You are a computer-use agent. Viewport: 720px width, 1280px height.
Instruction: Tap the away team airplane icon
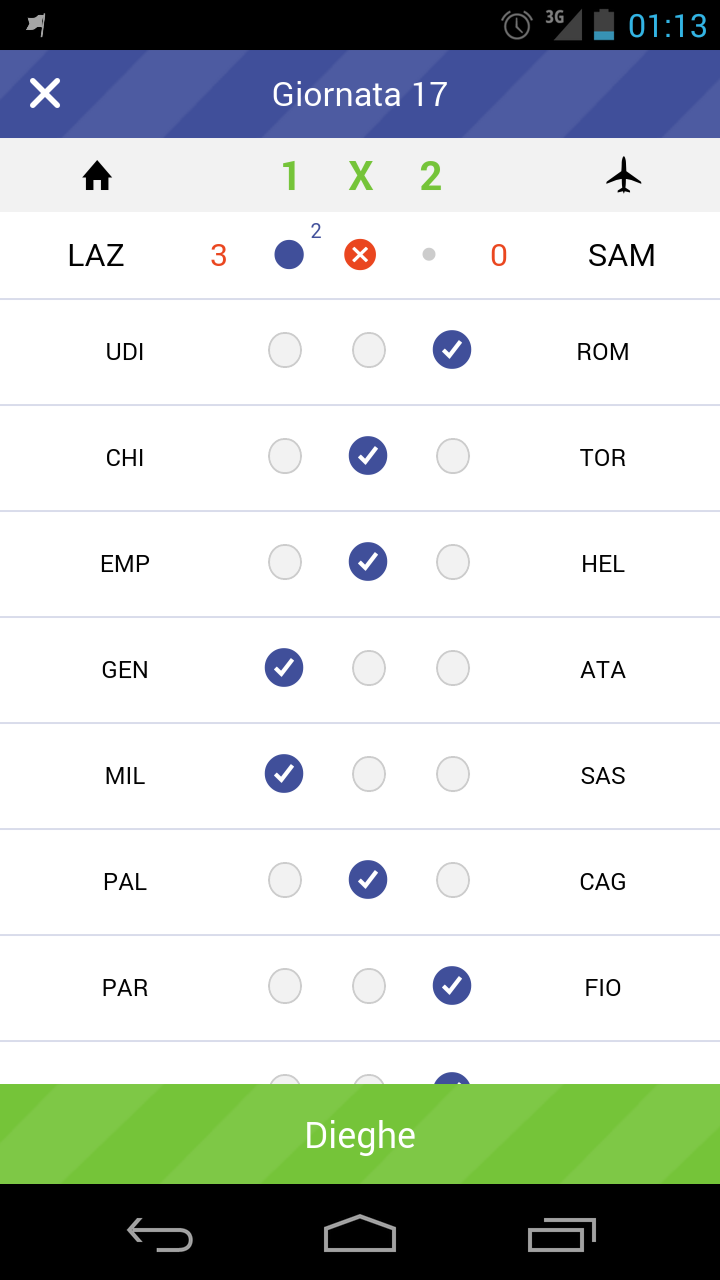point(624,175)
